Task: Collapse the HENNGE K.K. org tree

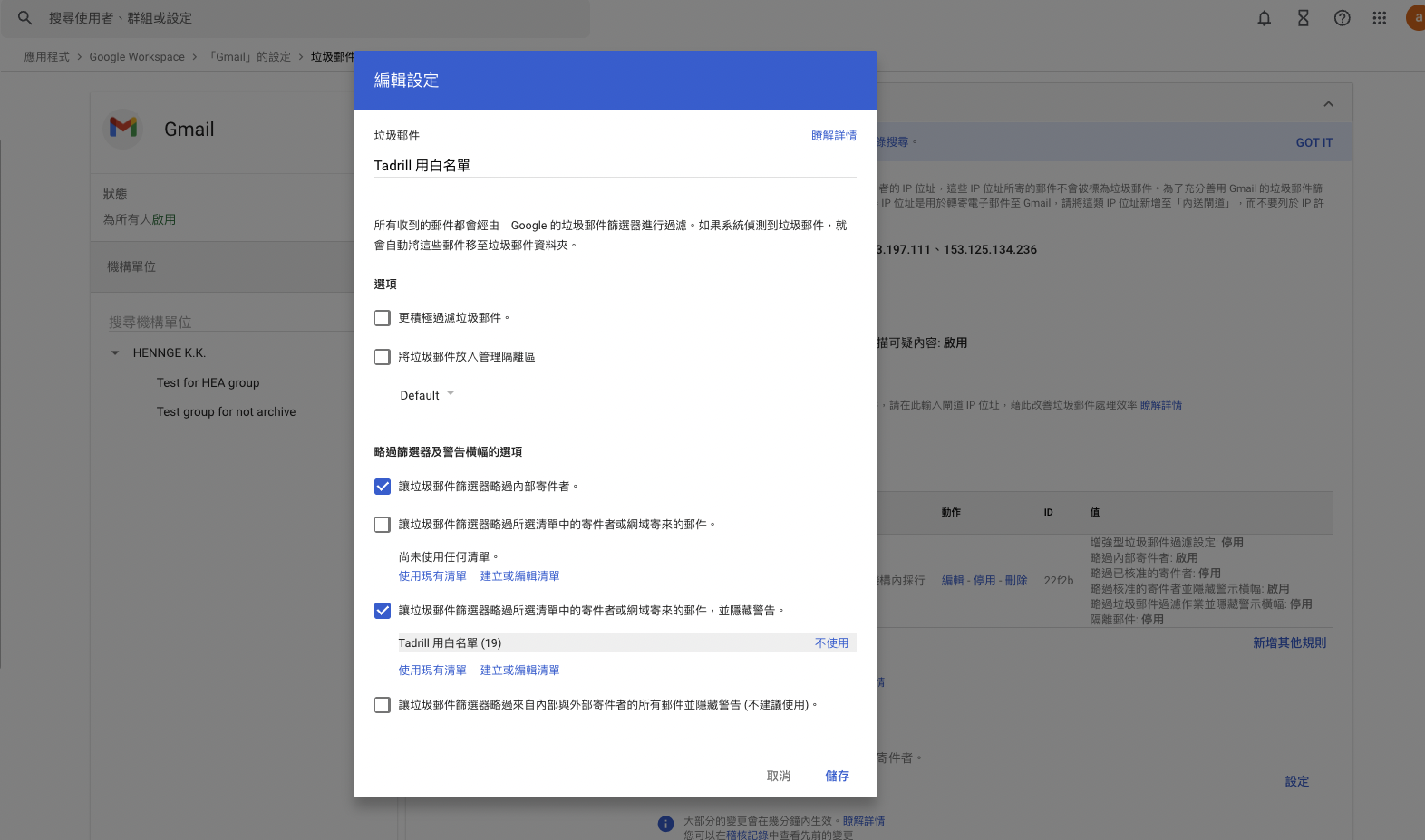Action: point(115,353)
